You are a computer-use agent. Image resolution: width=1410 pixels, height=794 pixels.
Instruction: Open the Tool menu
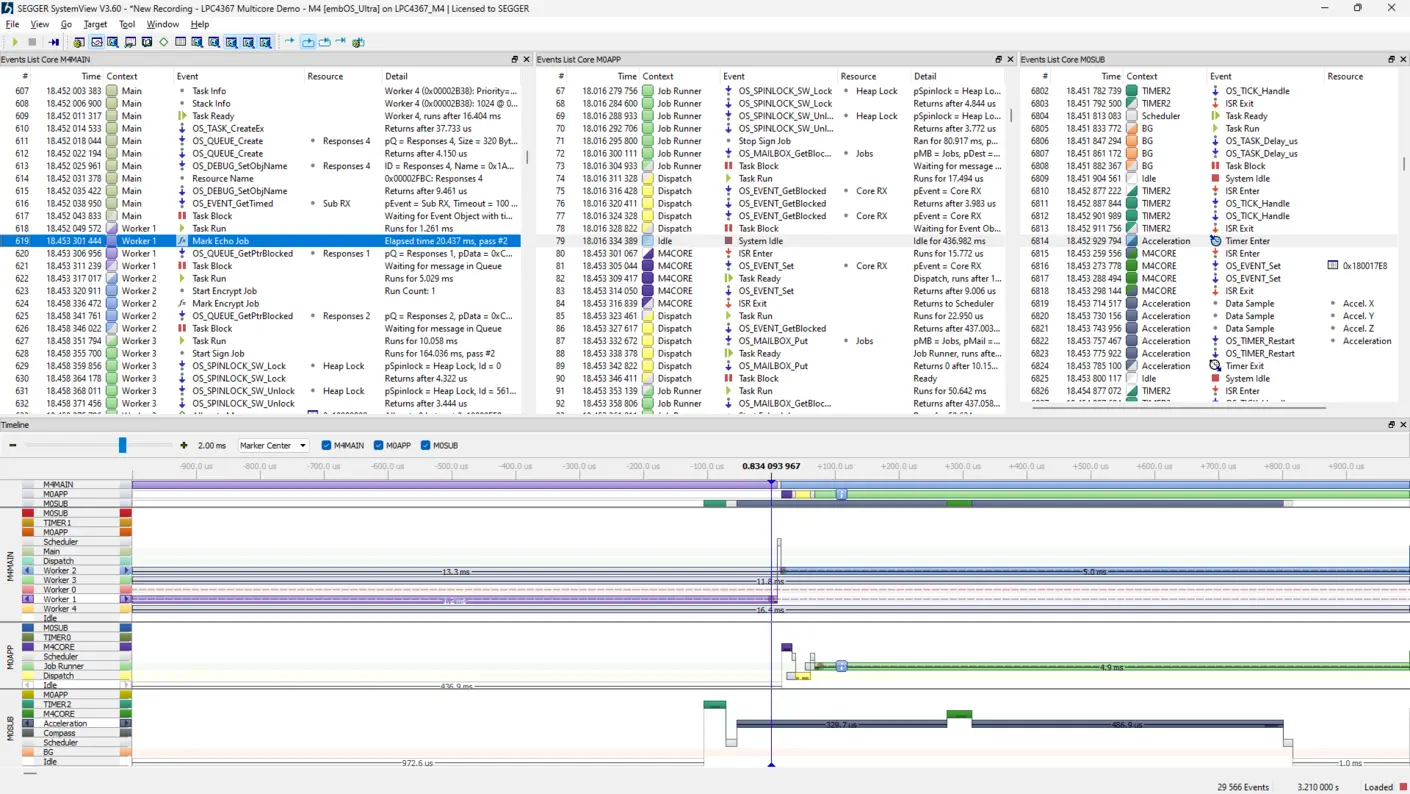pos(126,24)
